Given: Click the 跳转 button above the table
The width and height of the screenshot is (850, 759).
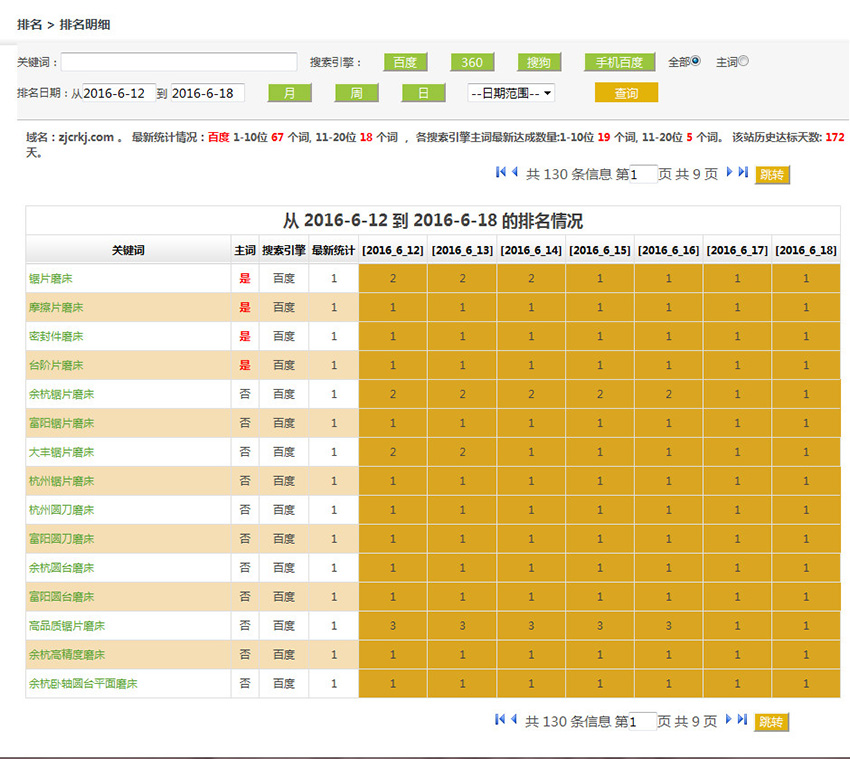Looking at the screenshot, I should [x=772, y=174].
